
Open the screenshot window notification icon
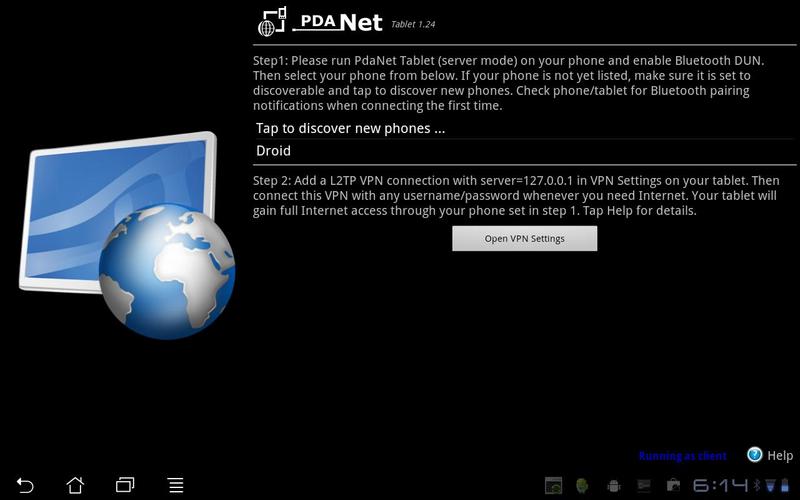pos(553,485)
